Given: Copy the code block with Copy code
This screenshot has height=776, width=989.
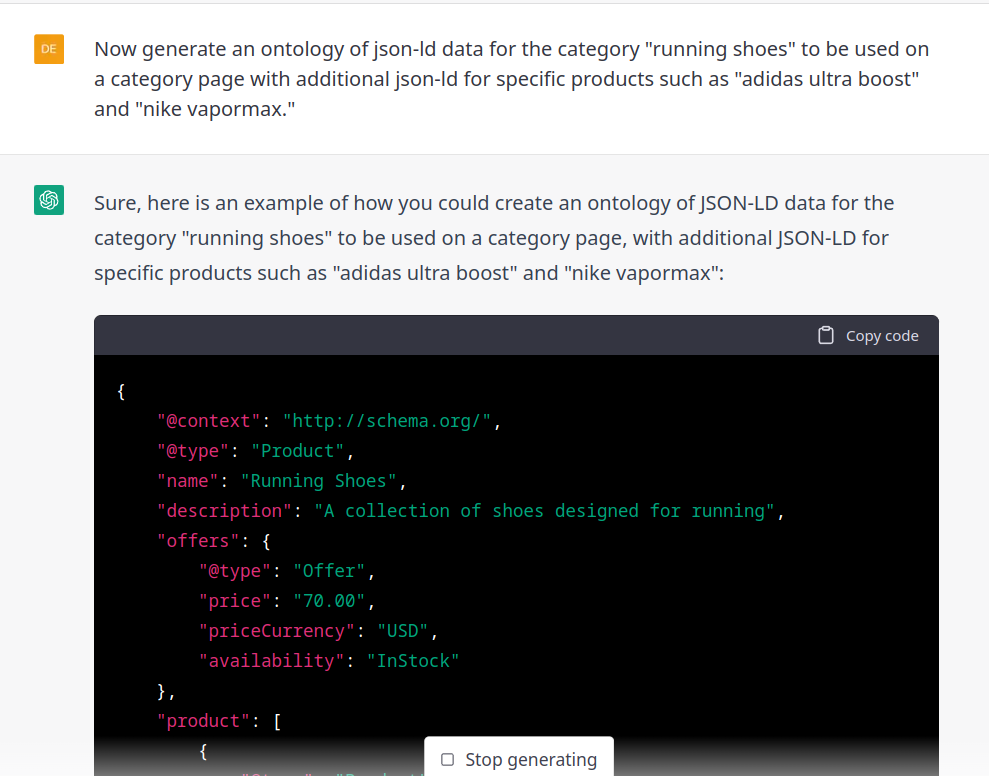Looking at the screenshot, I should pyautogui.click(x=868, y=336).
